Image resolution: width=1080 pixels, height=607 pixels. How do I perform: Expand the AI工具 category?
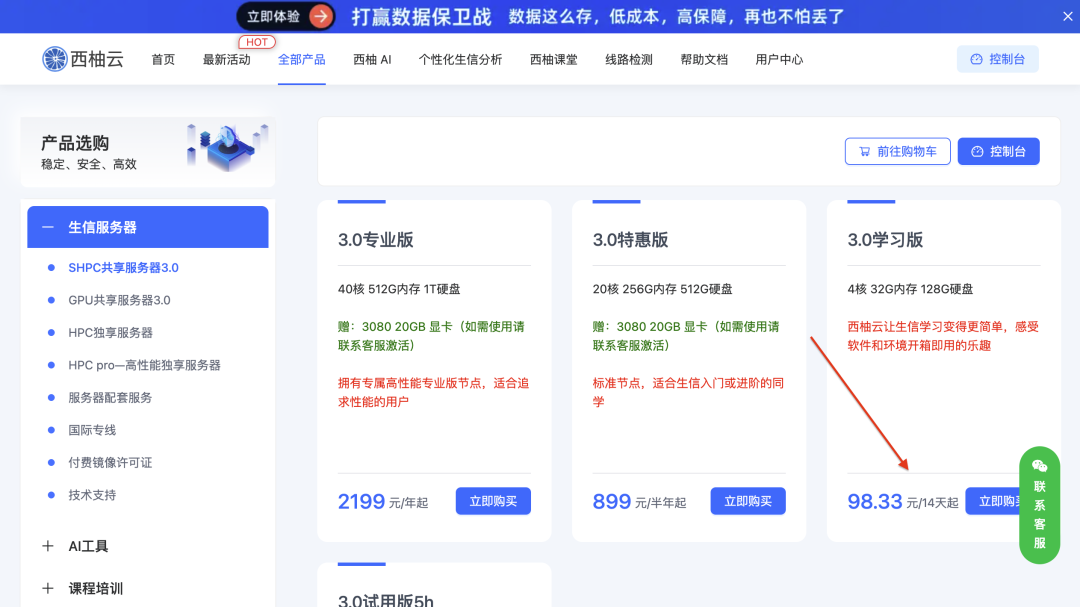48,546
